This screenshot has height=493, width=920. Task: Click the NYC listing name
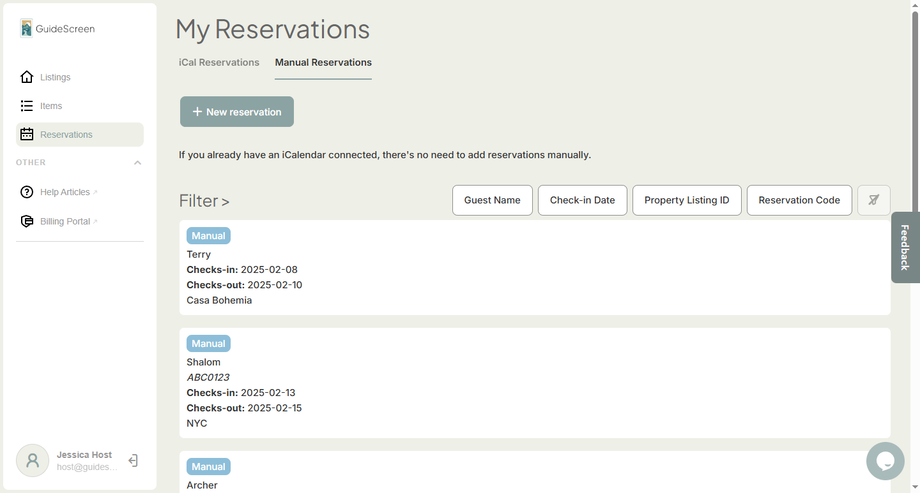tap(197, 423)
